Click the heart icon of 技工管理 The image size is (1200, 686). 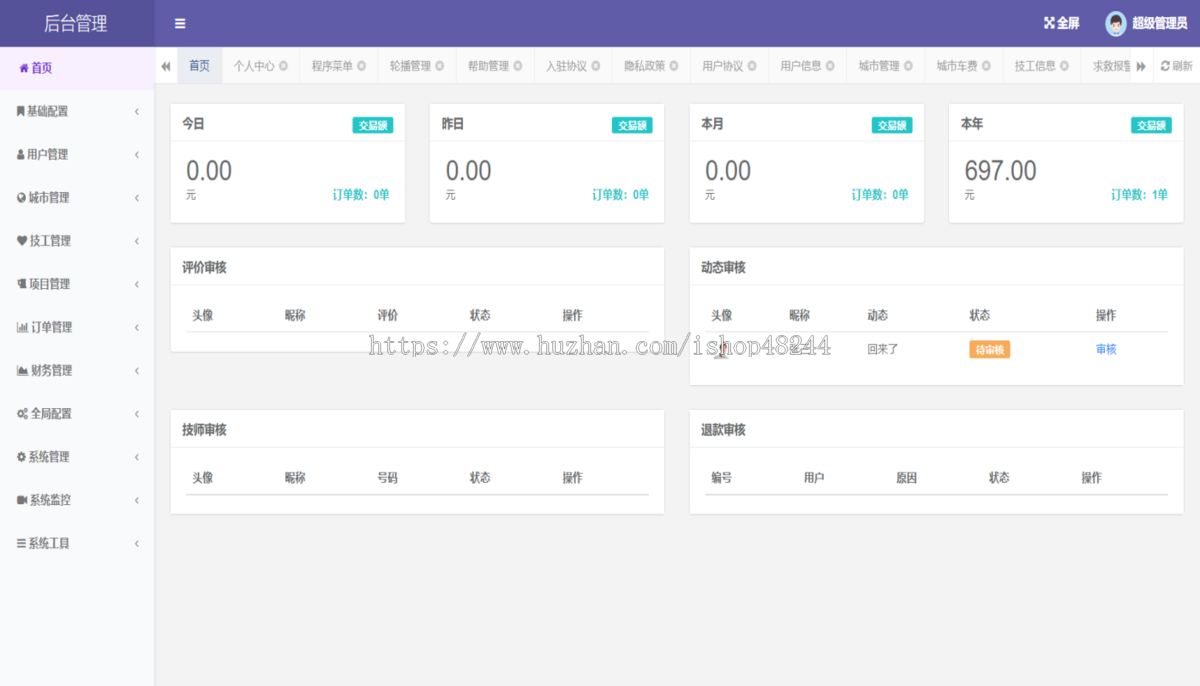22,241
